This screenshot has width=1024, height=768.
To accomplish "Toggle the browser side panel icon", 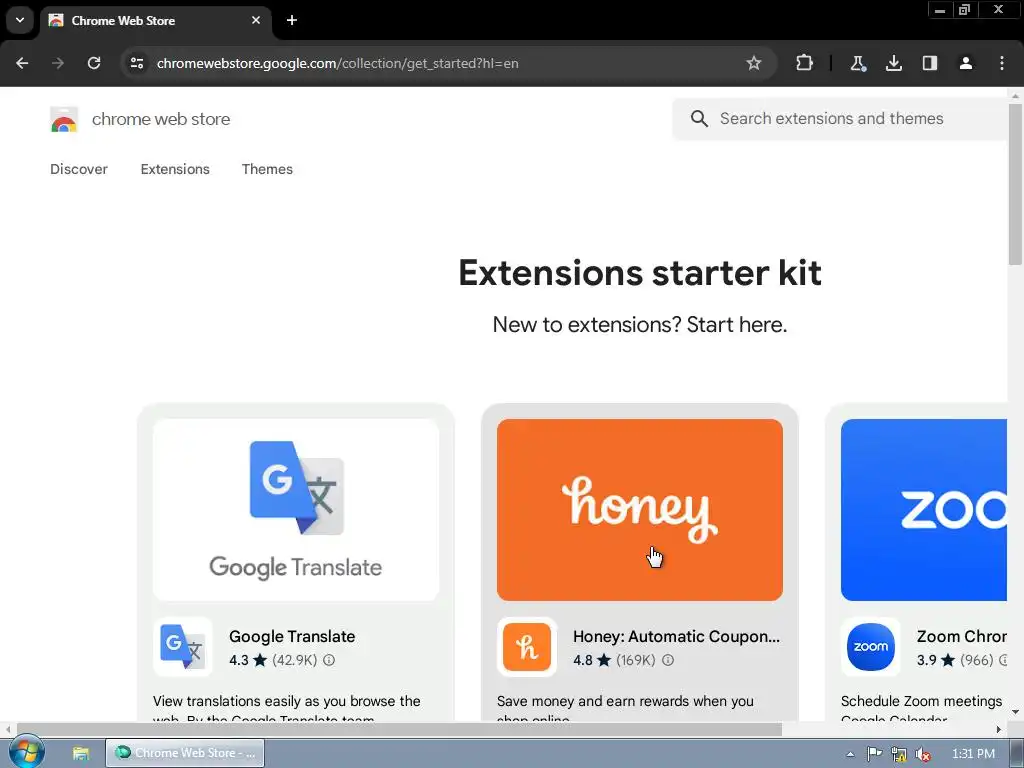I will click(930, 63).
